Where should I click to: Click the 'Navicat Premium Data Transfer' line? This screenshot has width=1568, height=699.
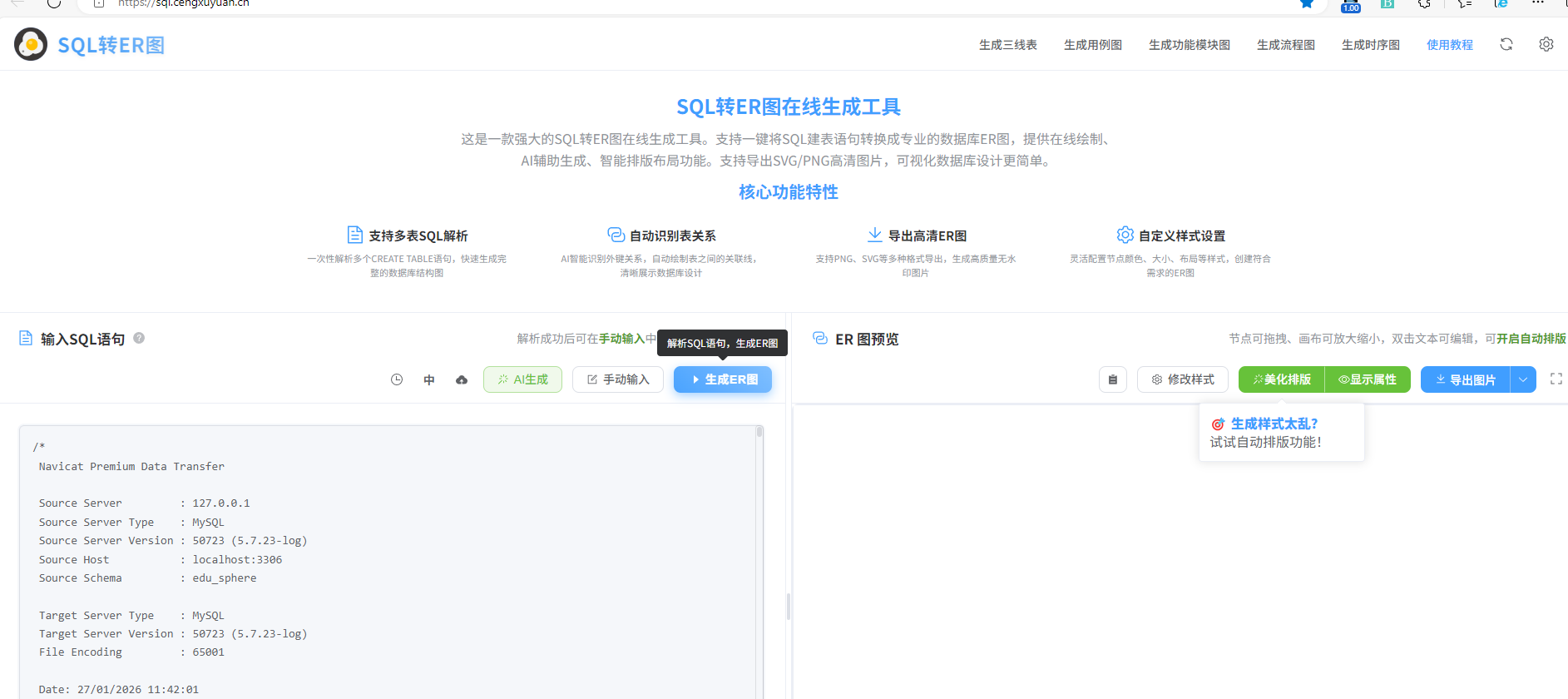(131, 467)
